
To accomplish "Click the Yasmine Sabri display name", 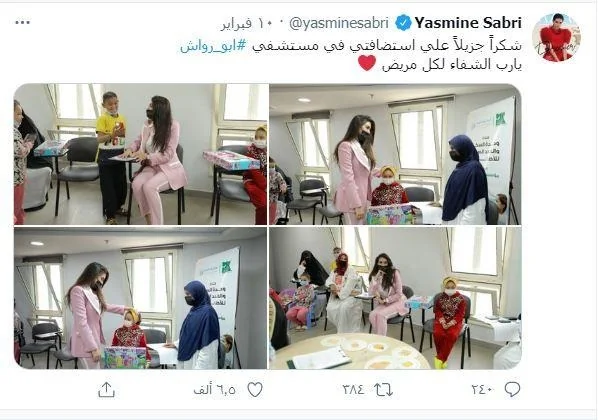I will 468,23.
